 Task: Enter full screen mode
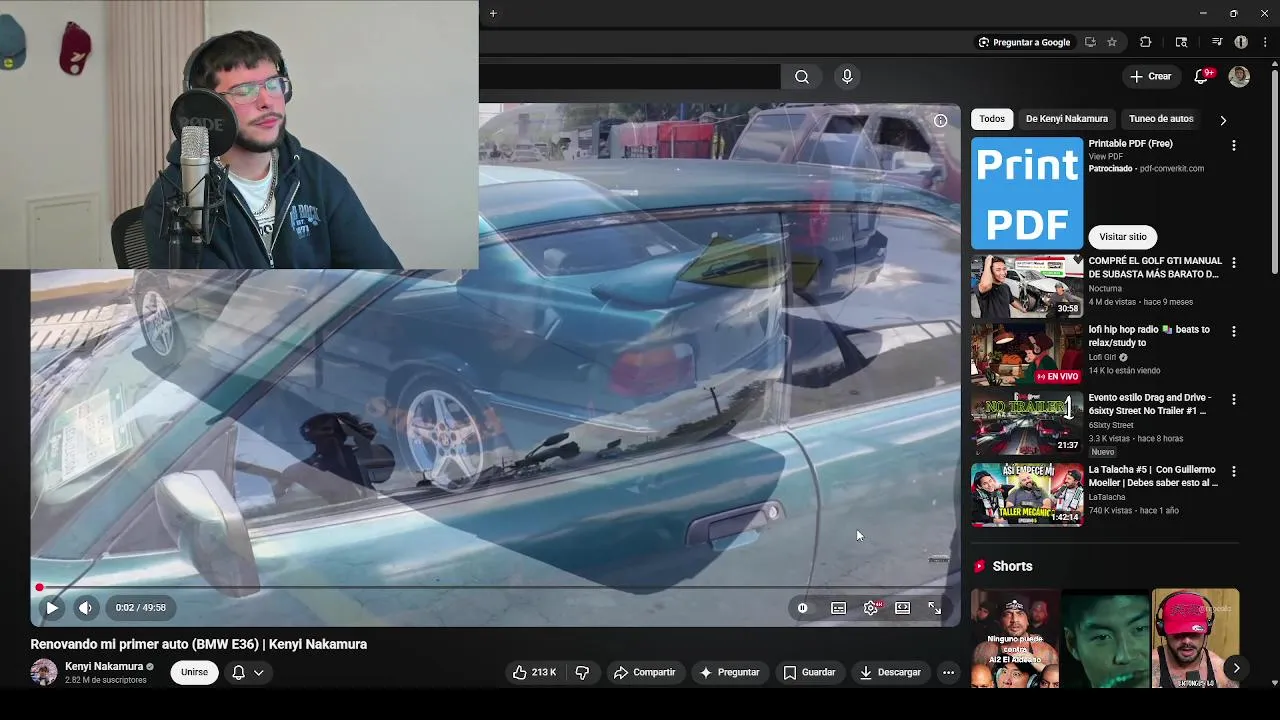pyautogui.click(x=934, y=607)
